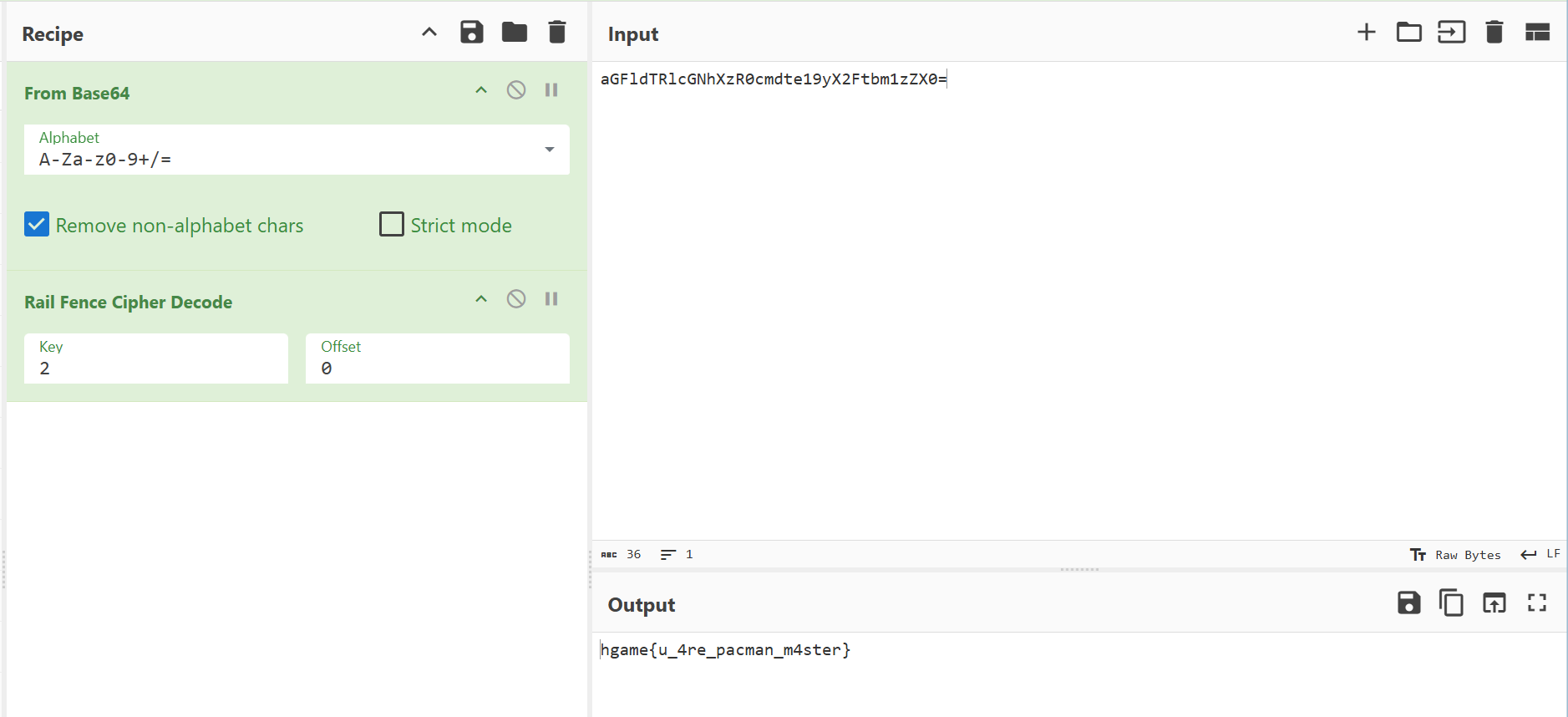The image size is (1568, 717).
Task: Replace input with output
Action: [x=1494, y=603]
